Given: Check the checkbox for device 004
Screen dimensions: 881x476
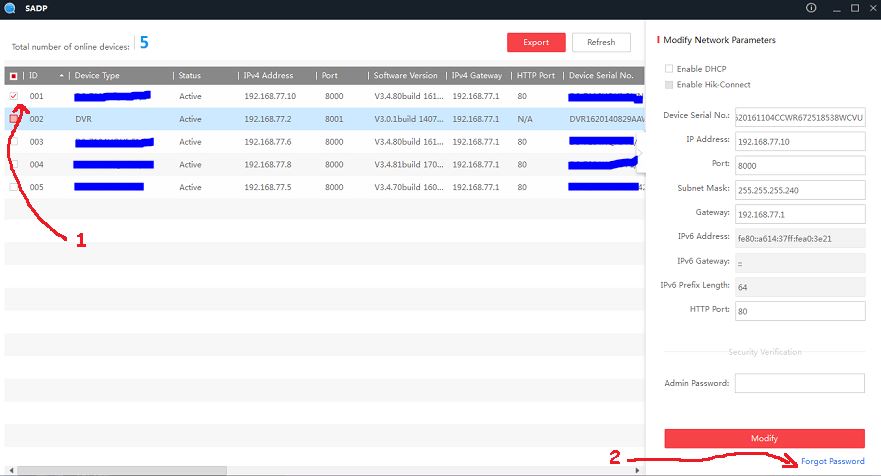Looking at the screenshot, I should click(x=13, y=165).
